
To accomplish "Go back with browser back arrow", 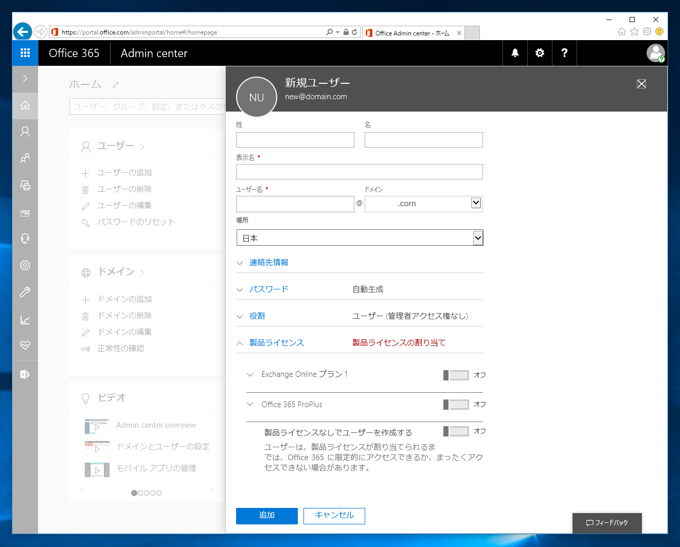I will tap(23, 32).
